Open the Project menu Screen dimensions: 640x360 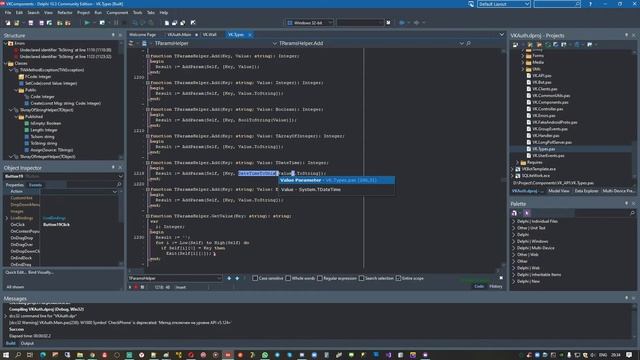coord(83,13)
